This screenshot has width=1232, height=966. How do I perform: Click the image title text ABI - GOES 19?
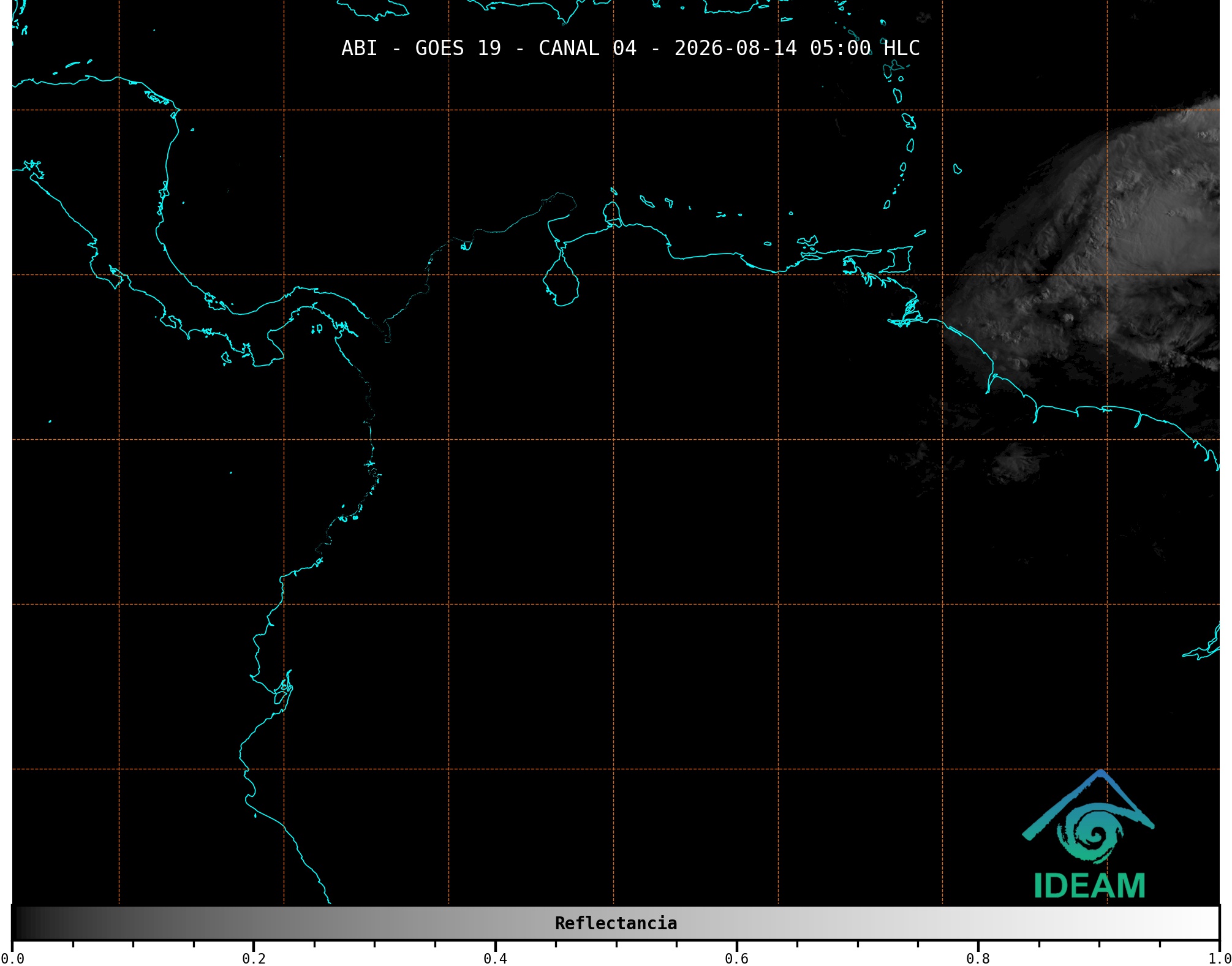(421, 48)
